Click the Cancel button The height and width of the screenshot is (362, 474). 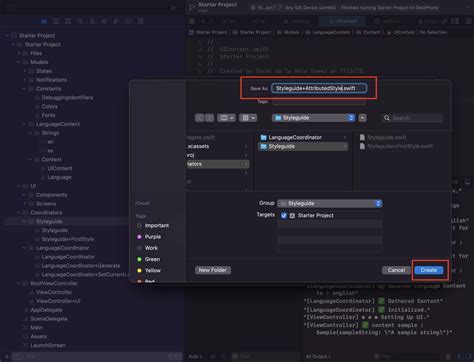396,270
